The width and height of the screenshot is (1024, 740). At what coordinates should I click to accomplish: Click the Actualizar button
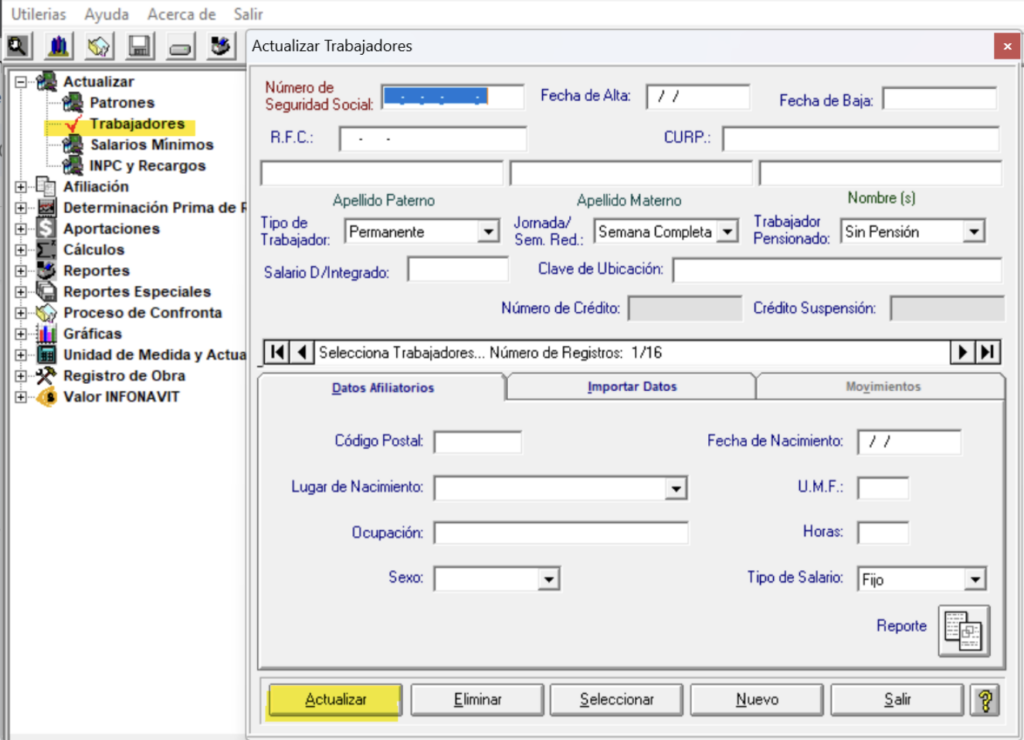[336, 700]
